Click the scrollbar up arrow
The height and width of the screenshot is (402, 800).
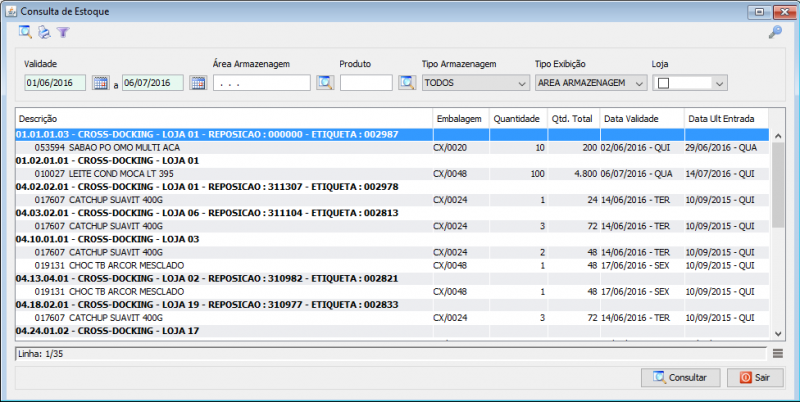[x=778, y=136]
